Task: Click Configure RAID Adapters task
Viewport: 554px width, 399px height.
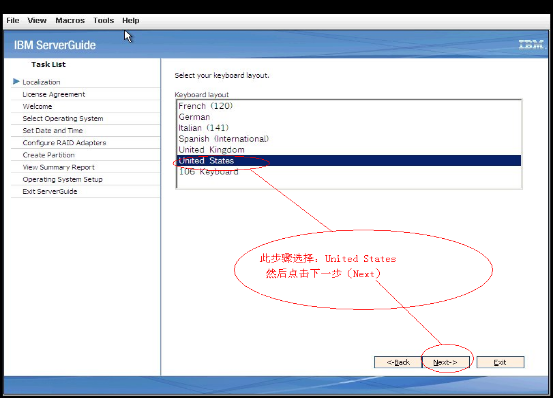Action: tap(64, 143)
